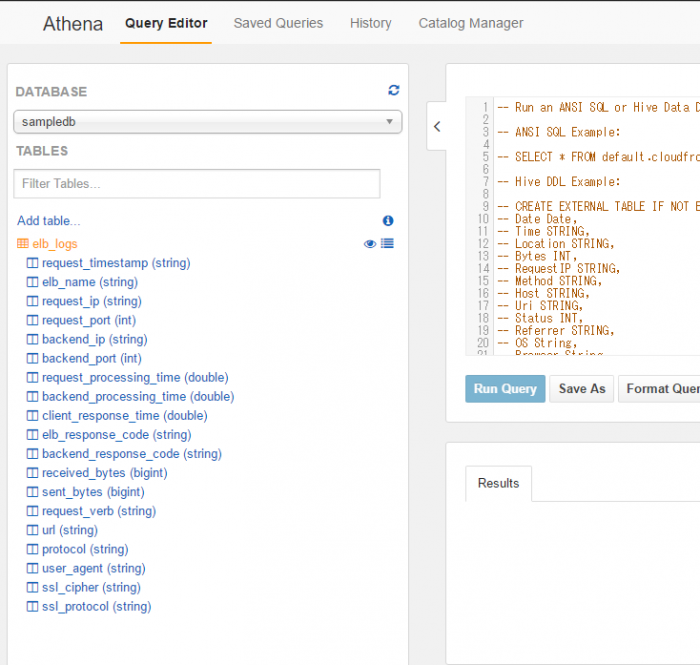Select the client_response_time (double) column text
Screen dimensions: 700x665
pos(125,416)
